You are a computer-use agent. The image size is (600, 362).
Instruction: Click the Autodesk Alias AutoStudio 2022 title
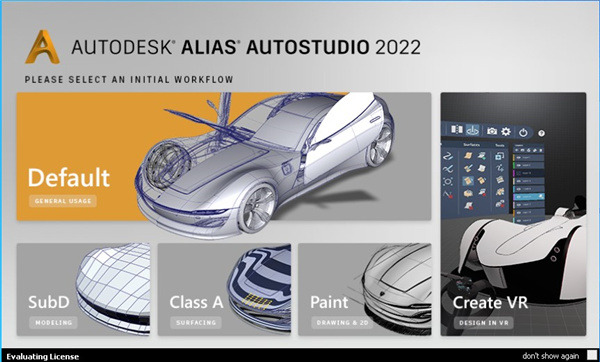click(x=246, y=47)
